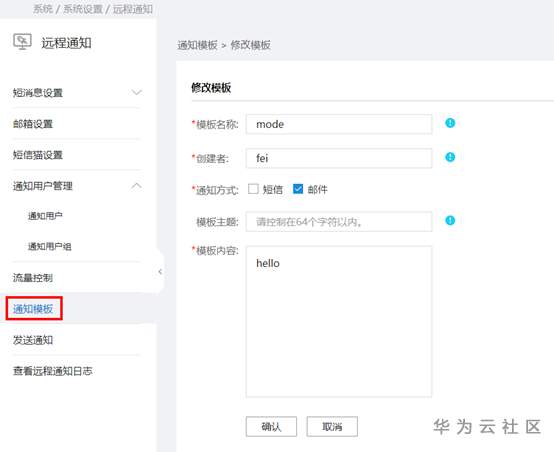Click the 模板内容 text area with hello
The image size is (554, 452).
tap(339, 322)
